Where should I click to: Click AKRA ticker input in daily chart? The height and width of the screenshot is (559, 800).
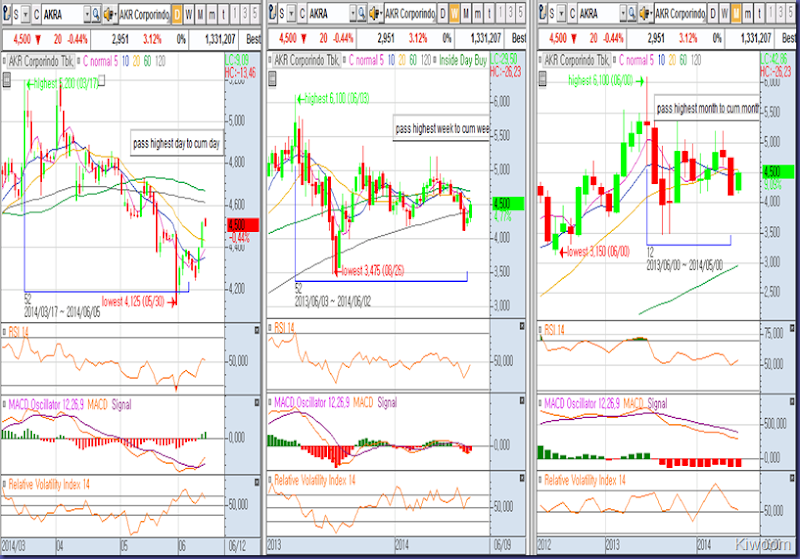[x=62, y=14]
